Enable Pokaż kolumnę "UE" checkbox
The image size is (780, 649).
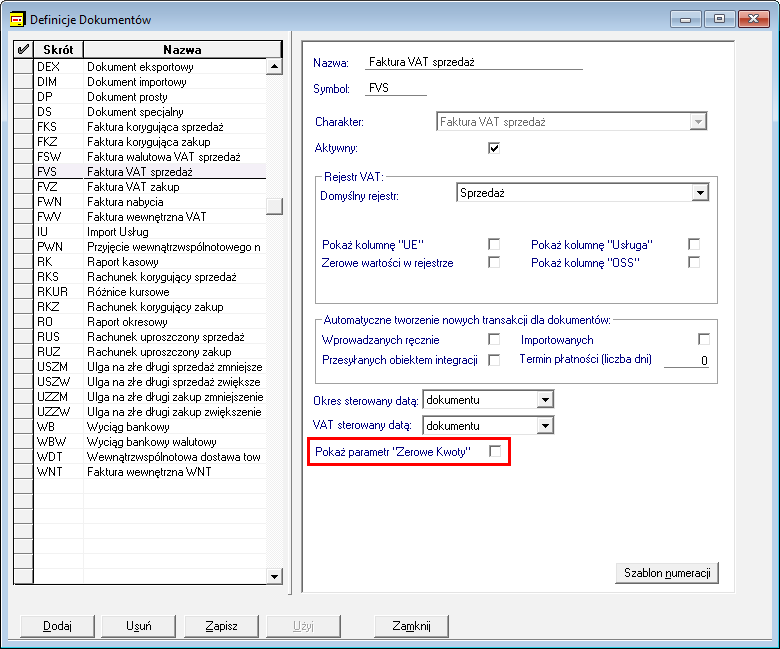(494, 244)
